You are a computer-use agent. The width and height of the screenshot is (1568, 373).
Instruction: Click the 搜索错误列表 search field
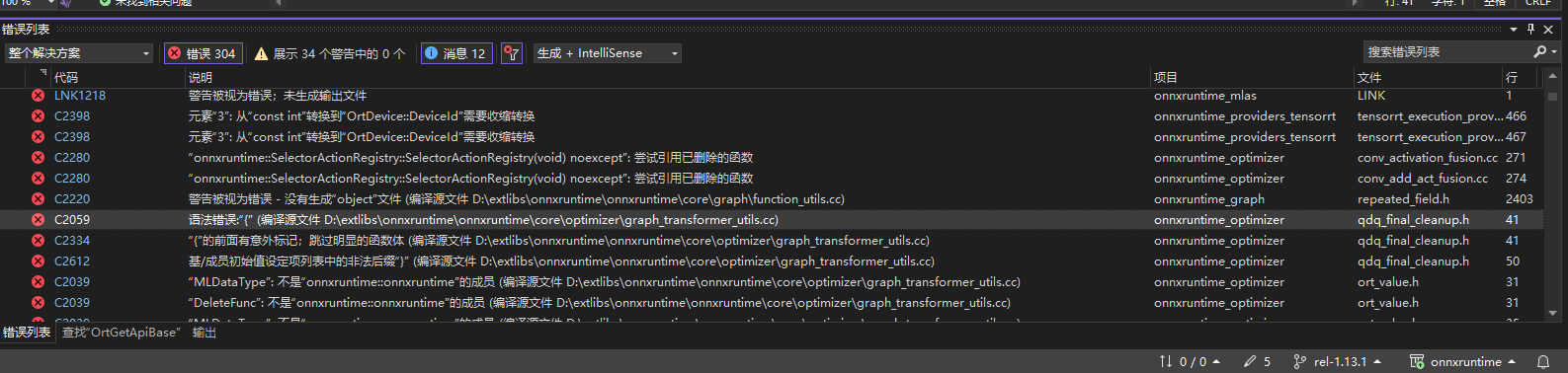[x=1445, y=51]
